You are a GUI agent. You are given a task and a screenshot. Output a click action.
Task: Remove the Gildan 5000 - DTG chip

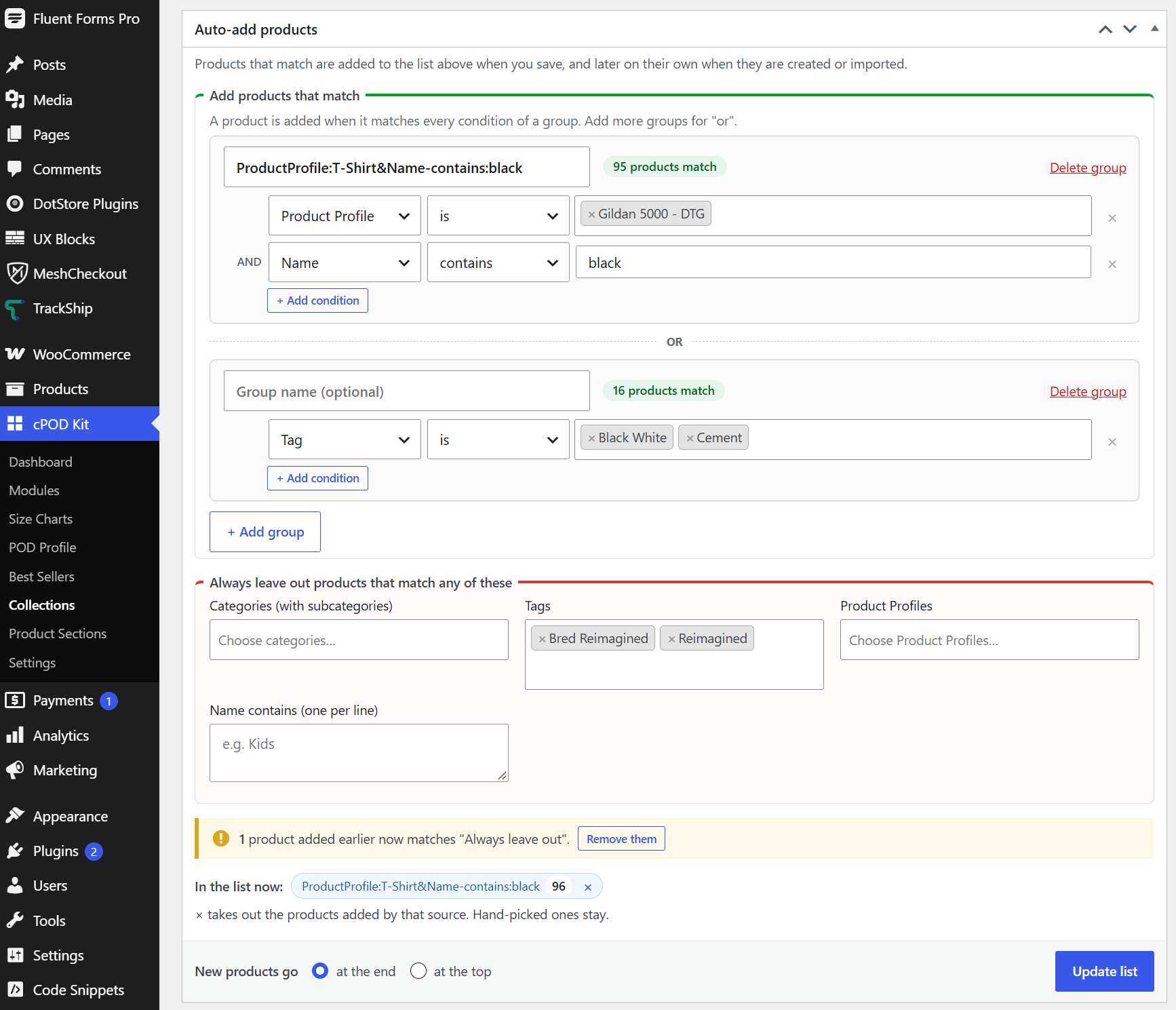591,214
